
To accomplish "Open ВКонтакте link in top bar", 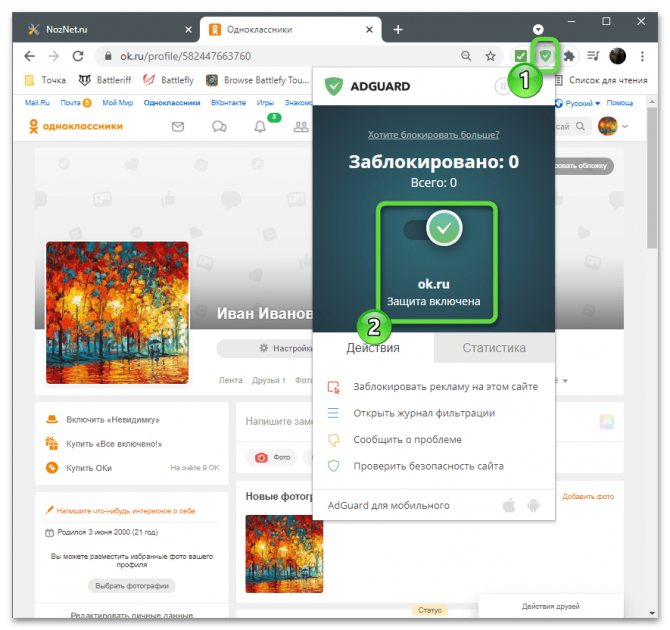I will (228, 103).
